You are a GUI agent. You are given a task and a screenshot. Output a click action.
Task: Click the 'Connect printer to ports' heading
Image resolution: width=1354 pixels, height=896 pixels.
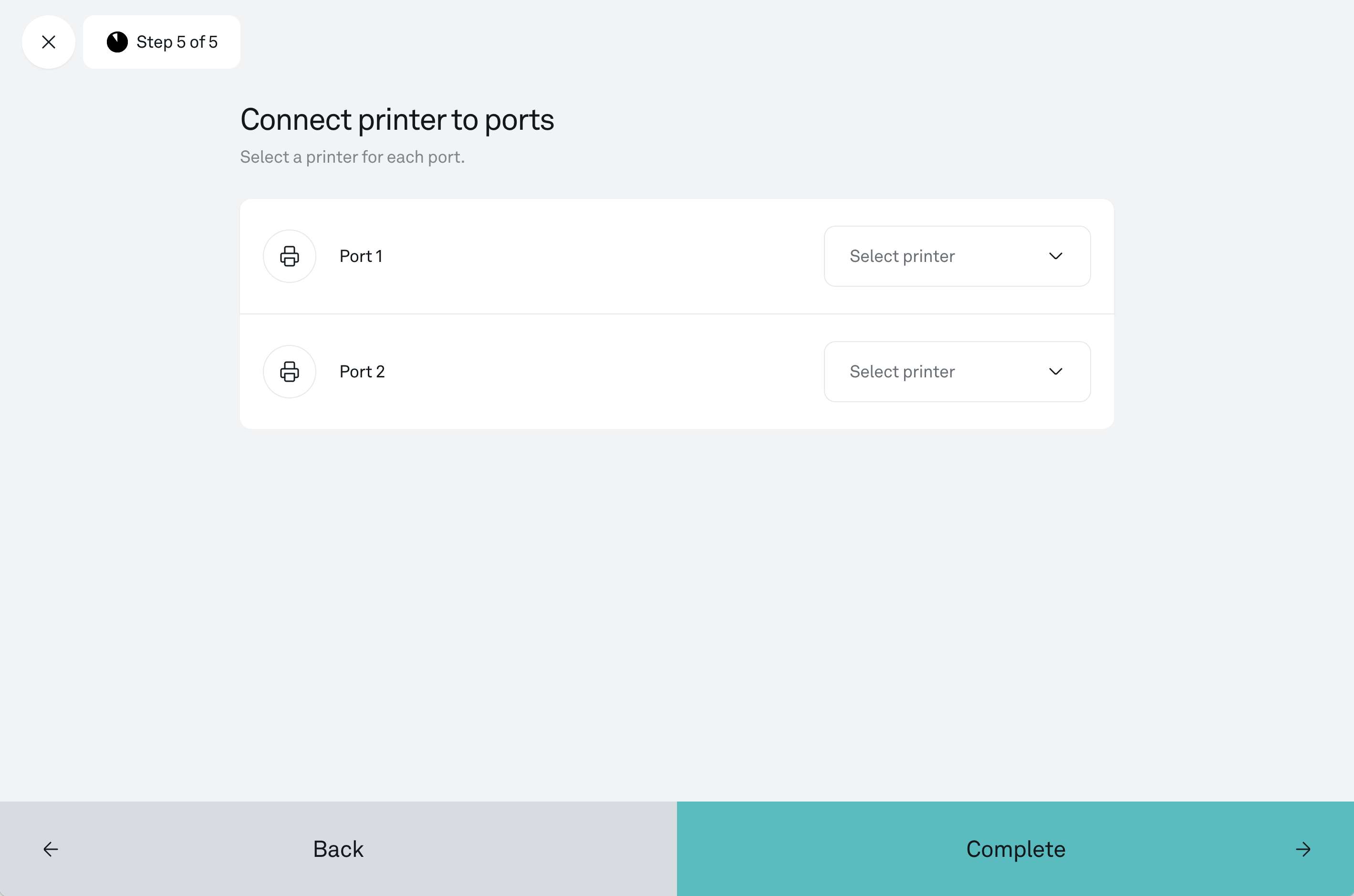click(x=397, y=119)
